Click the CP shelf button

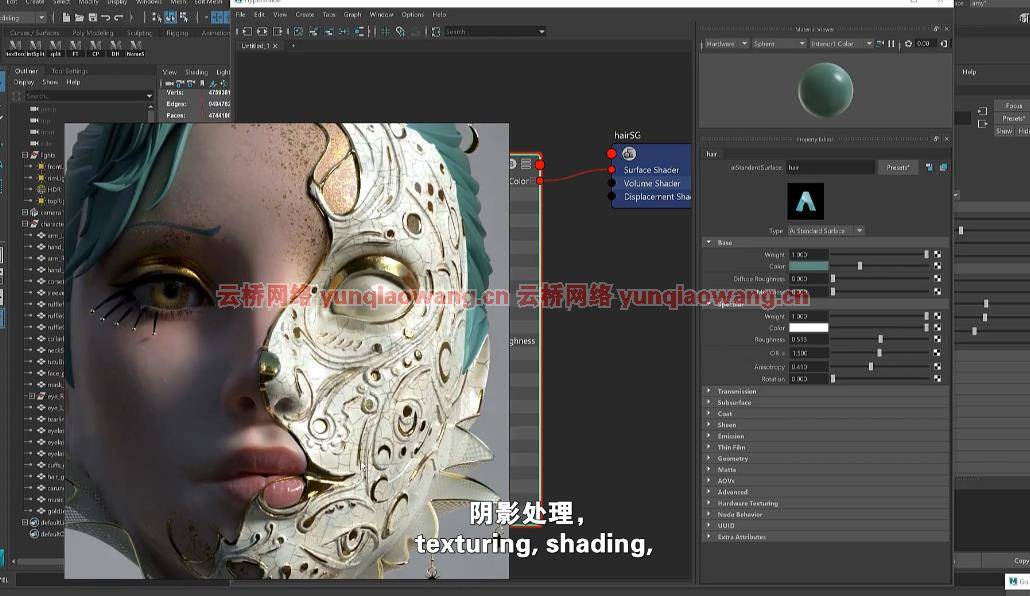96,49
